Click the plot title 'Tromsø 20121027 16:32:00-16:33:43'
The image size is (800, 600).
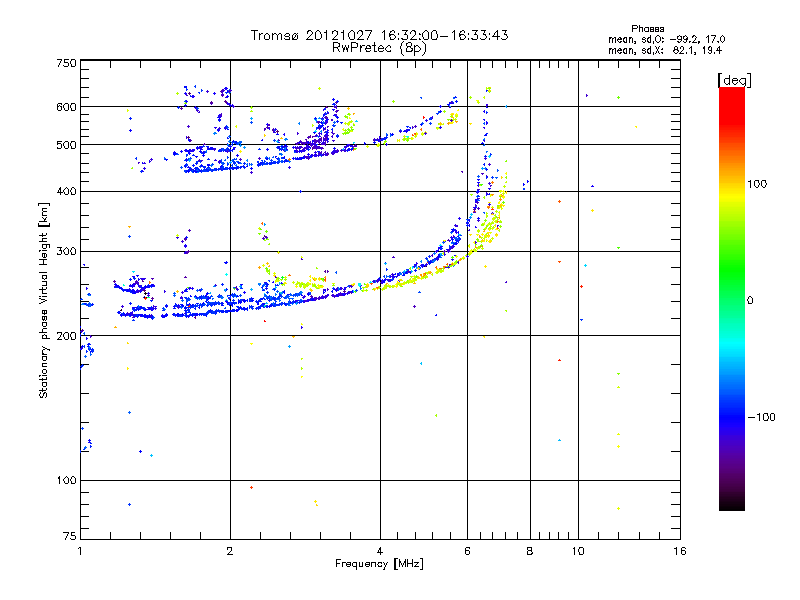[x=379, y=35]
